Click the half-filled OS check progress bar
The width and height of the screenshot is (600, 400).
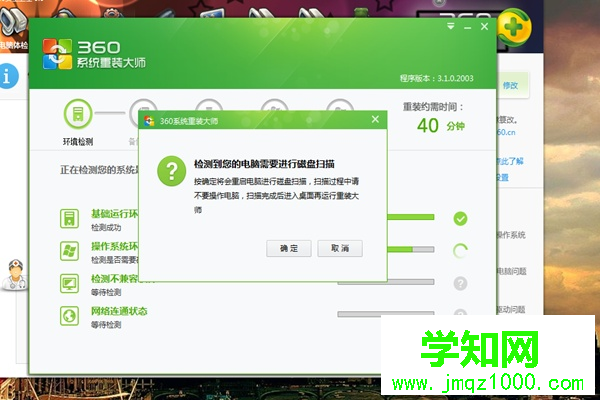[x=411, y=250]
